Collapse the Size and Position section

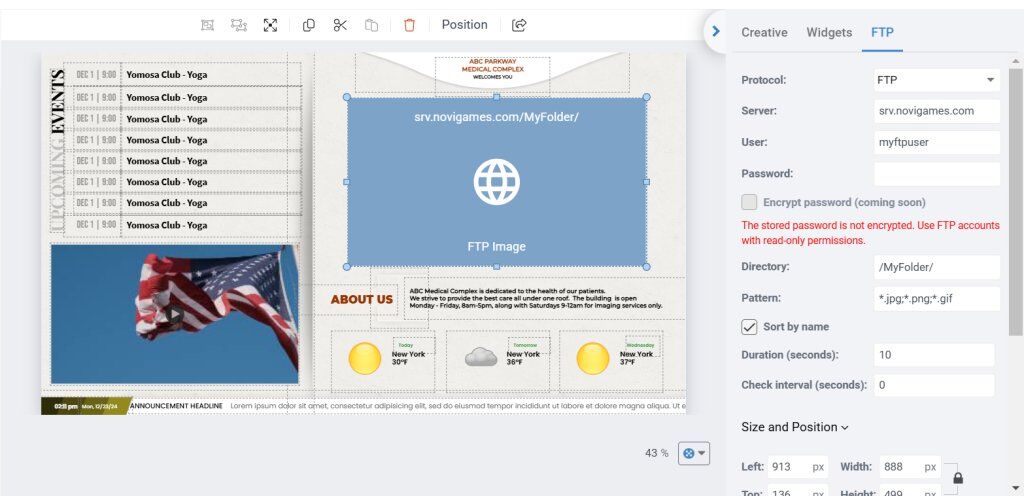pyautogui.click(x=795, y=427)
